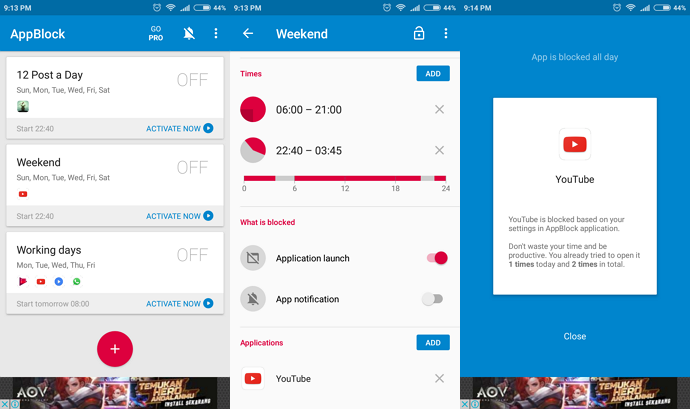Tap the YouTube logo on blocked dialog

click(x=575, y=144)
